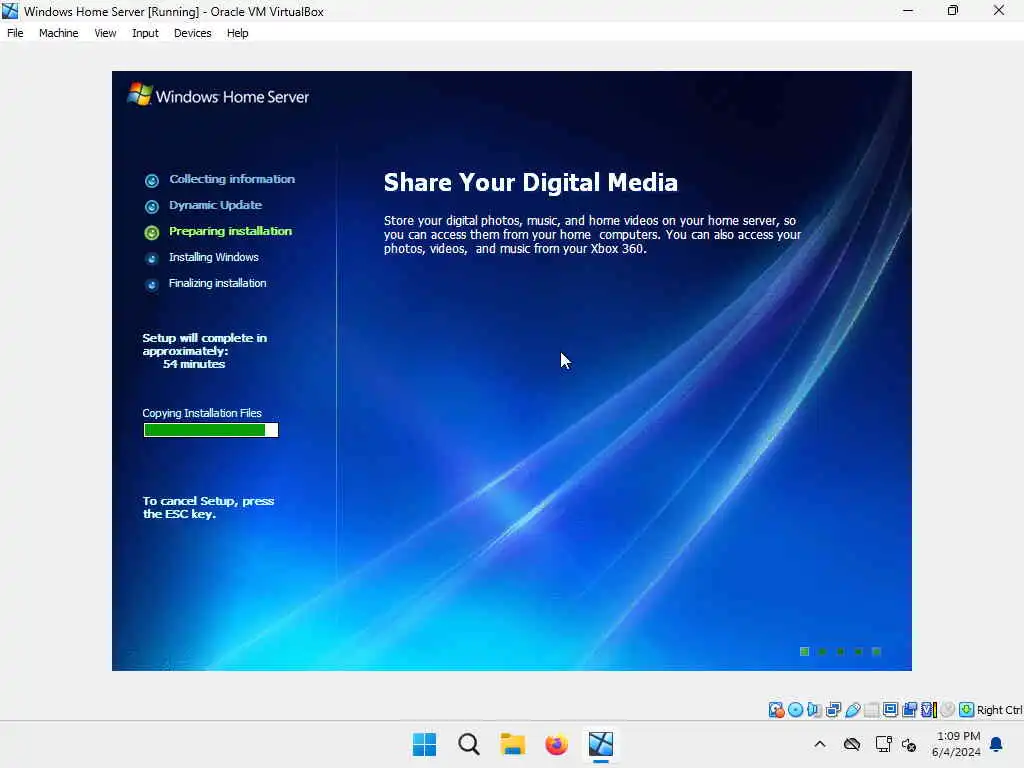The image size is (1024, 768).
Task: Show hidden tray icons chevron
Action: tap(820, 744)
